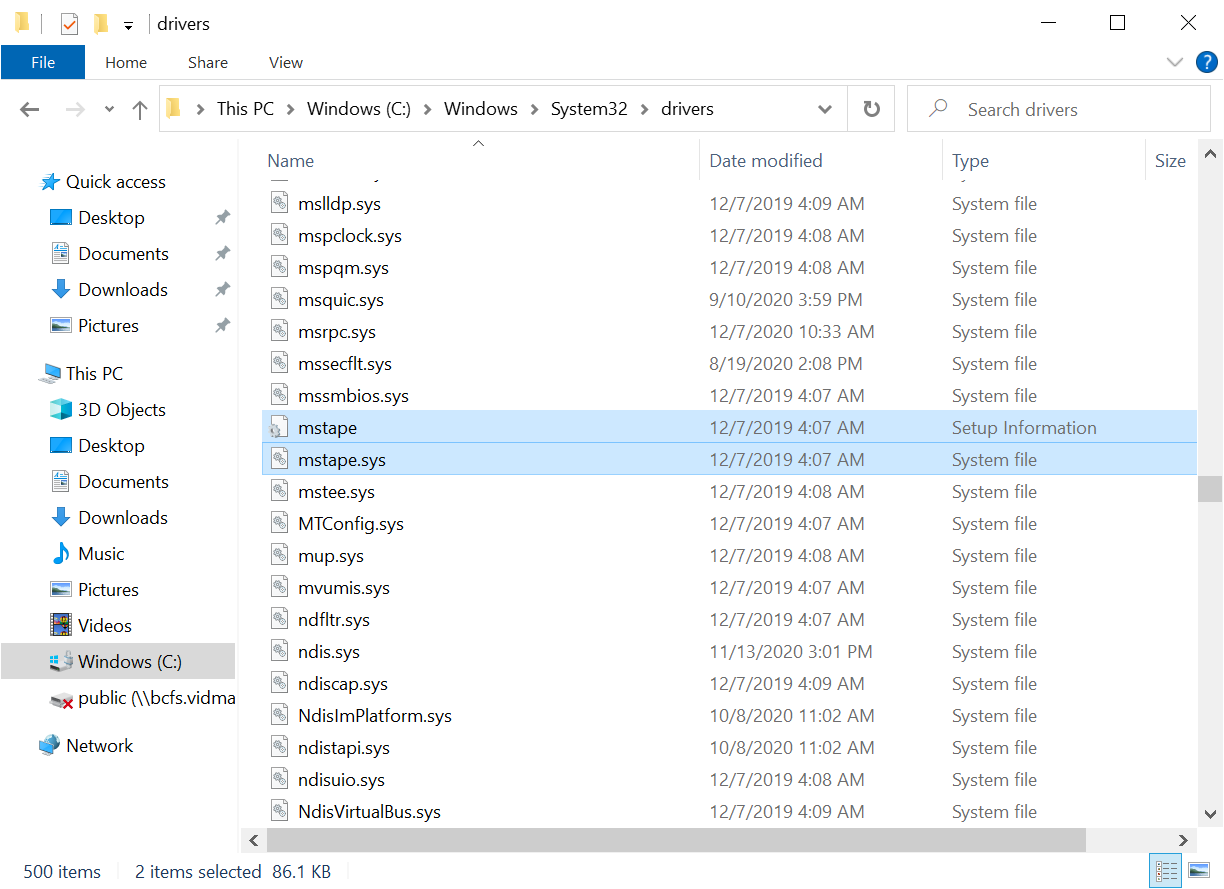Select the mslldp.sys file icon
The height and width of the screenshot is (889, 1224).
tap(279, 204)
